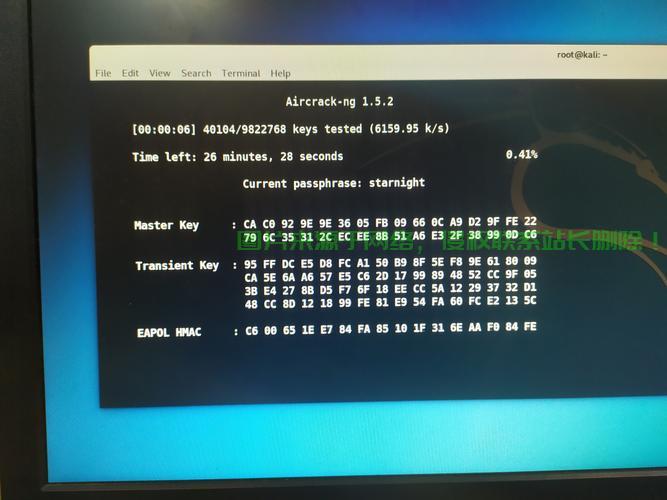This screenshot has width=667, height=500.
Task: Click the EAPOL HMAC hex value
Action: tap(390, 328)
